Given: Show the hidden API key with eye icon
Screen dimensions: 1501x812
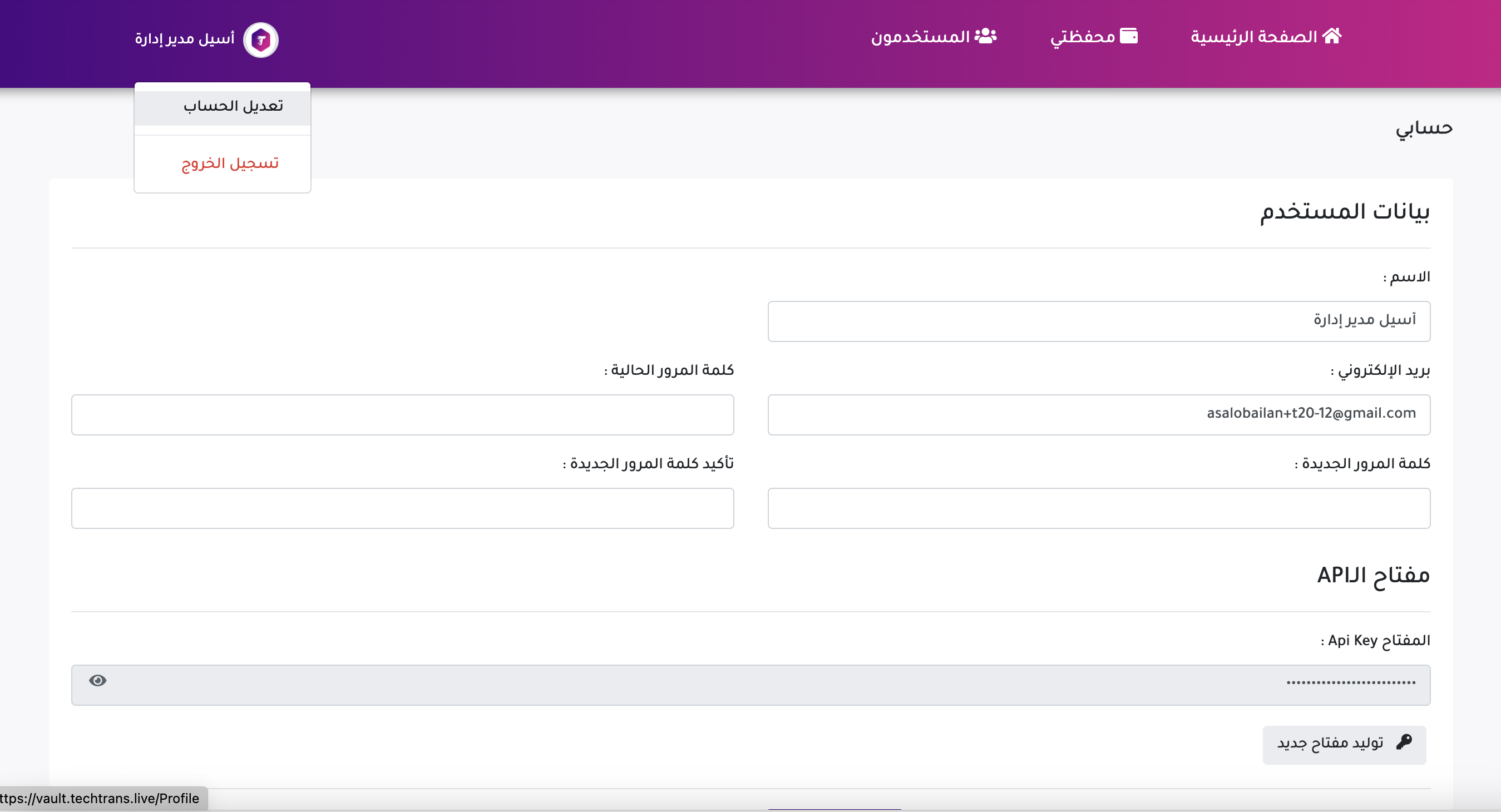Looking at the screenshot, I should [97, 680].
